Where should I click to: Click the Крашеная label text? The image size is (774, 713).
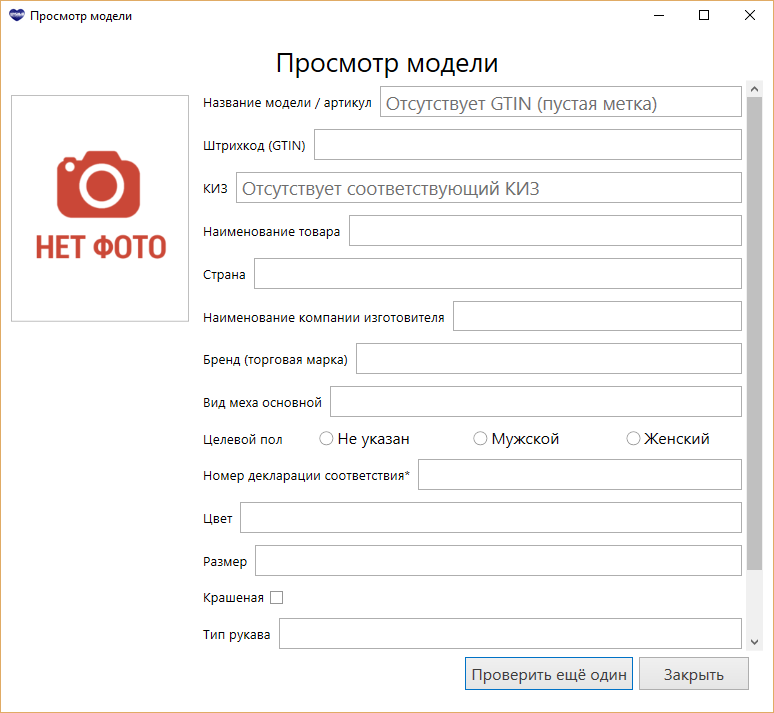pyautogui.click(x=233, y=597)
